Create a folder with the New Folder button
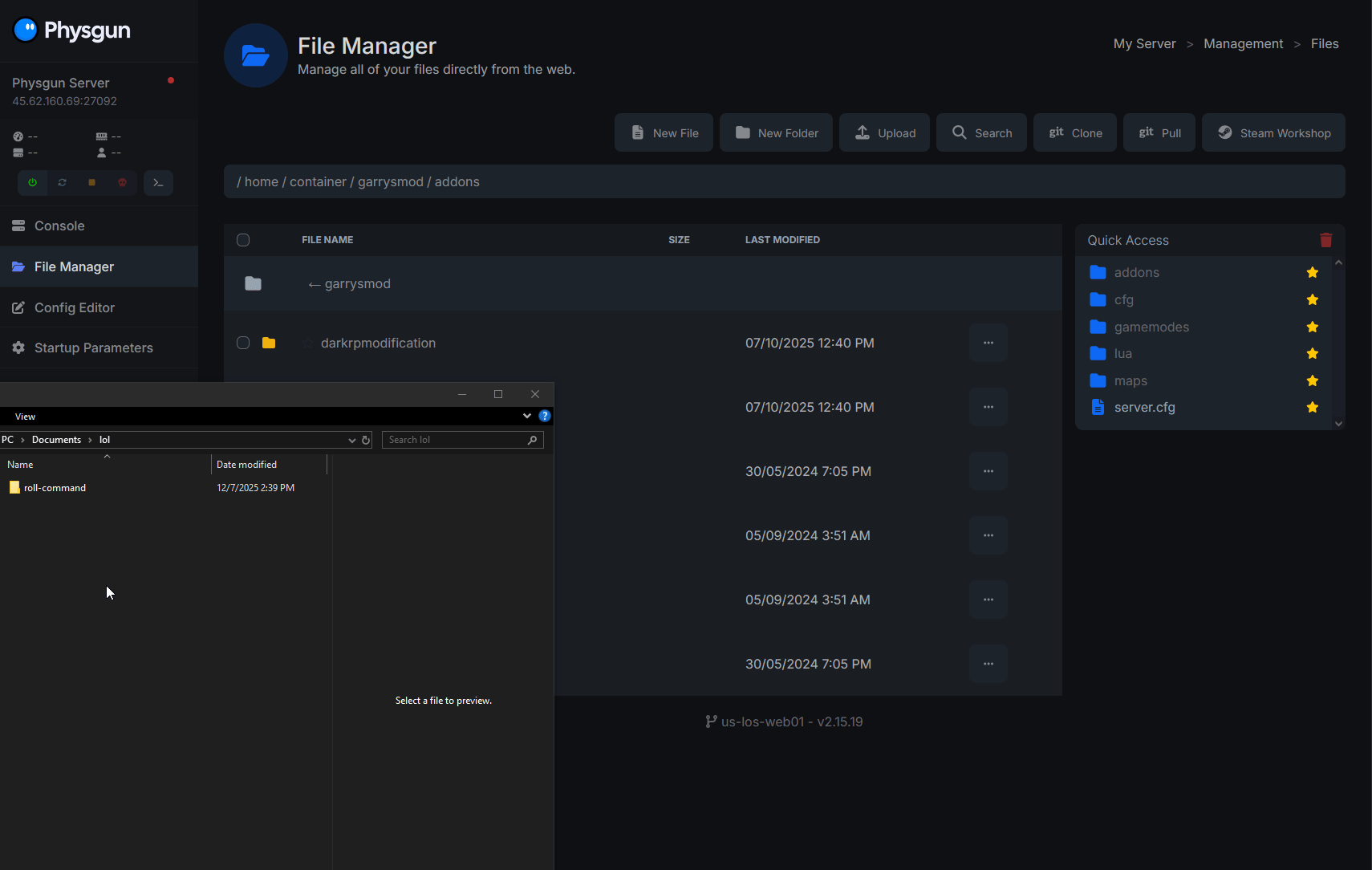Screen dimensions: 1372x870 pos(776,132)
